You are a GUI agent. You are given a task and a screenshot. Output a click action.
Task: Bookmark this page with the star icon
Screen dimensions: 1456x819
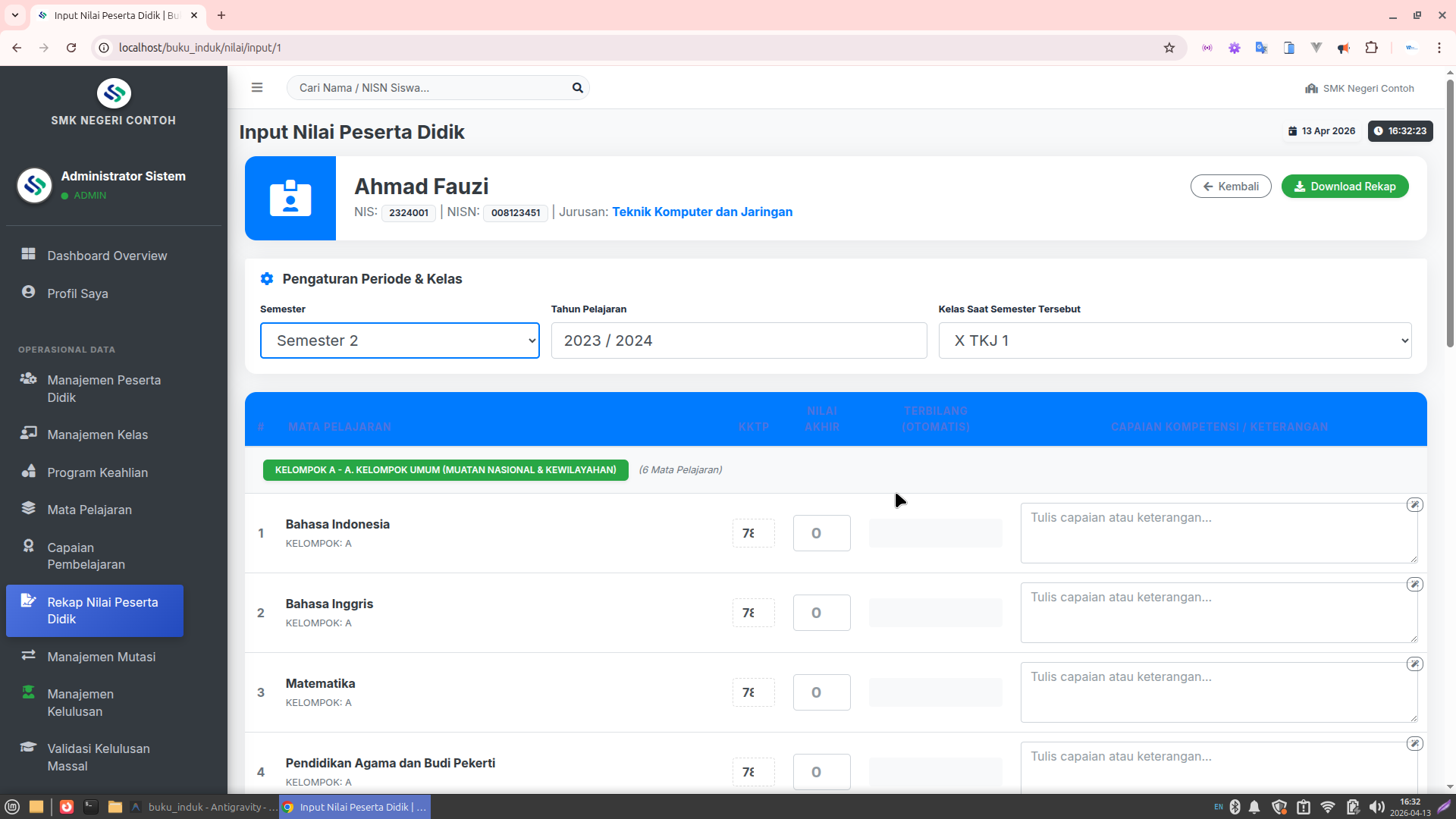pyautogui.click(x=1169, y=48)
